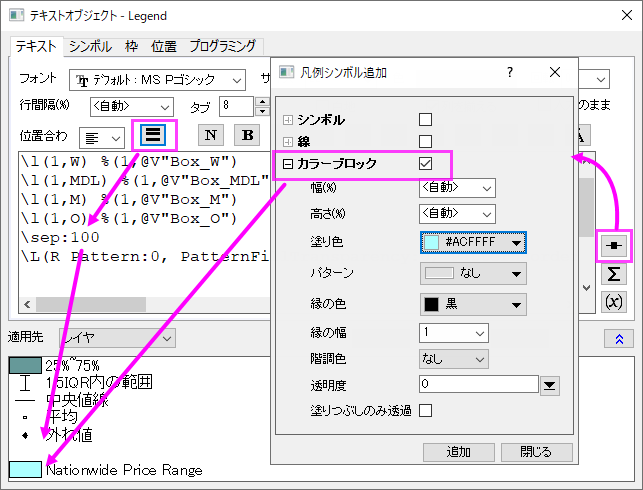Collapse the カラーブロック node
This screenshot has height=490, width=643.
click(x=288, y=164)
